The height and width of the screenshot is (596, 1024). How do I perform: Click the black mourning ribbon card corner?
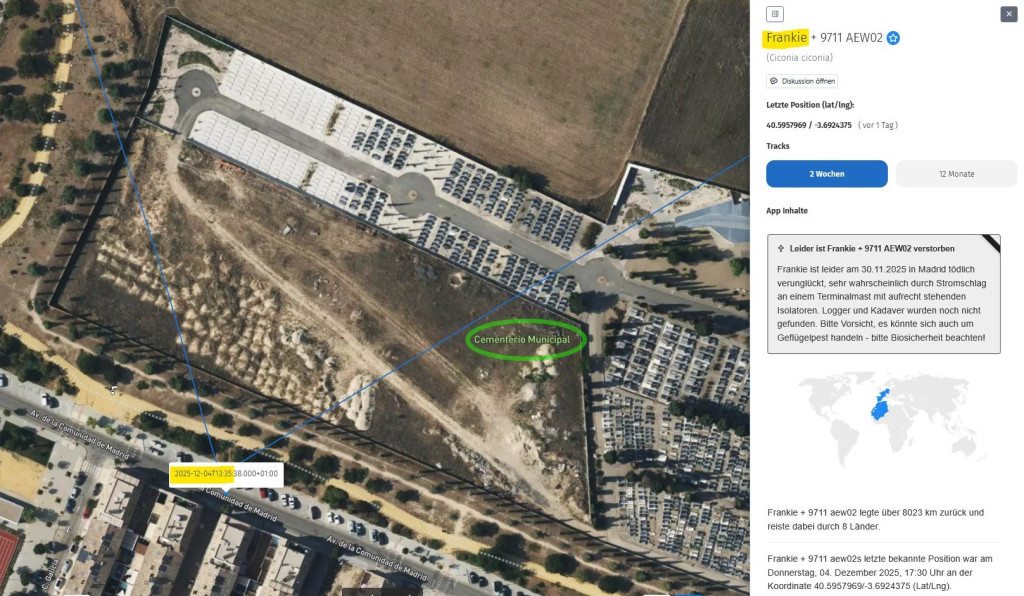pos(991,243)
